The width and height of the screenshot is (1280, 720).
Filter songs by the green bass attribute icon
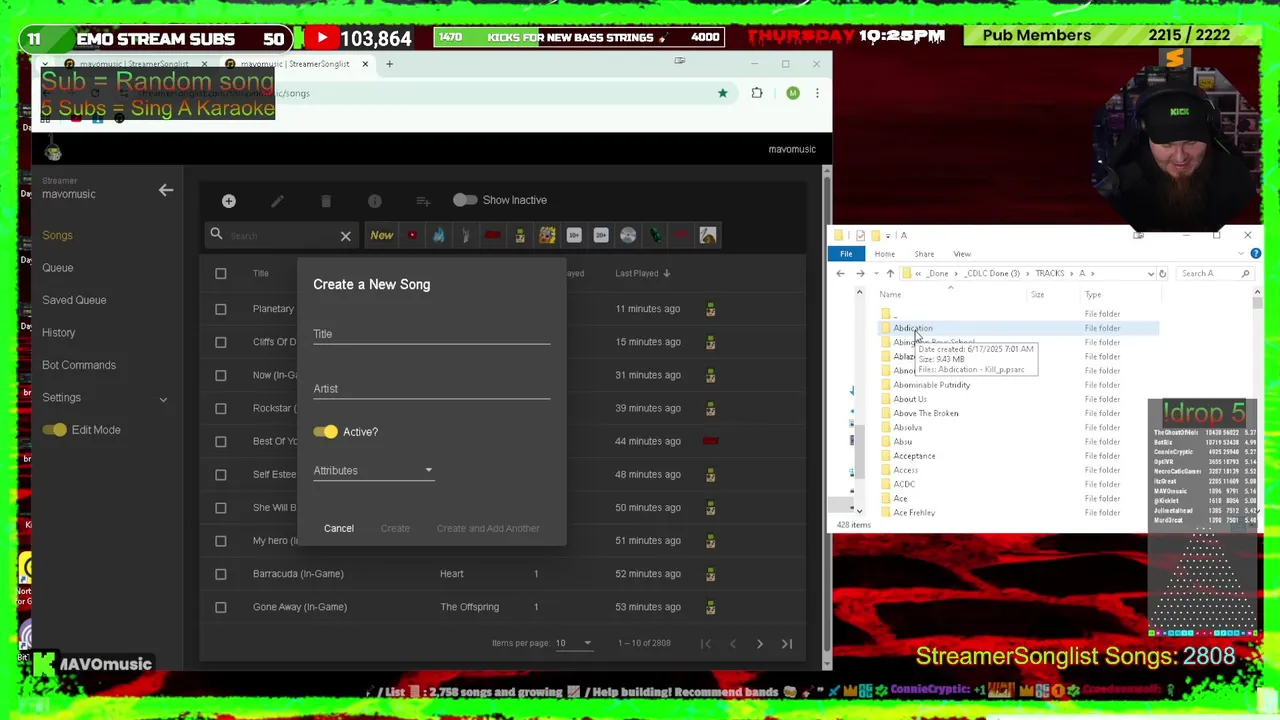click(655, 235)
